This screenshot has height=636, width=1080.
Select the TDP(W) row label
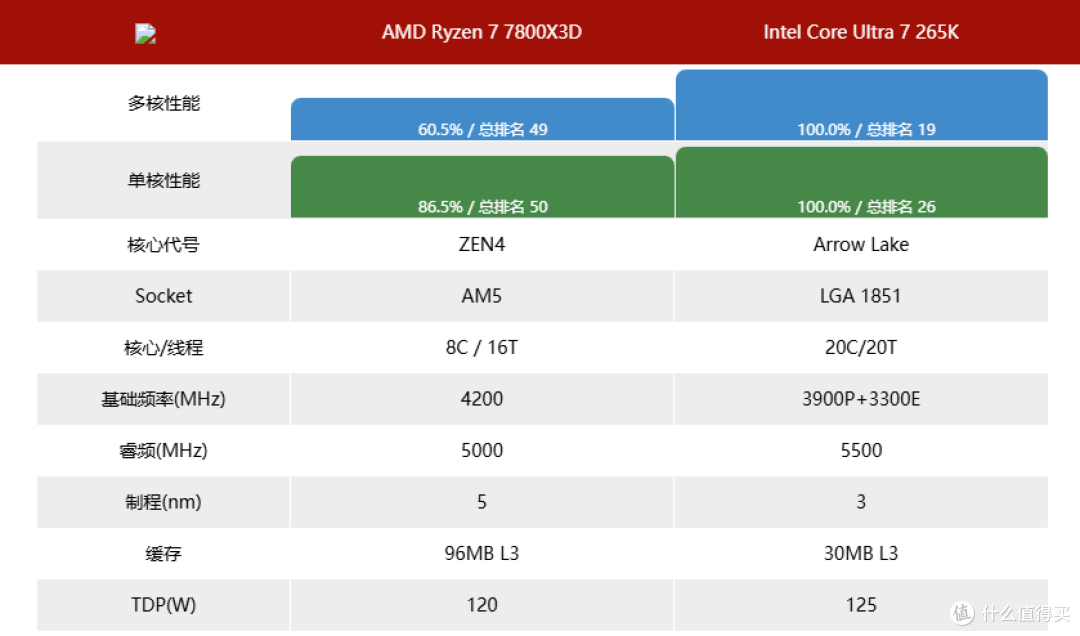(x=164, y=605)
